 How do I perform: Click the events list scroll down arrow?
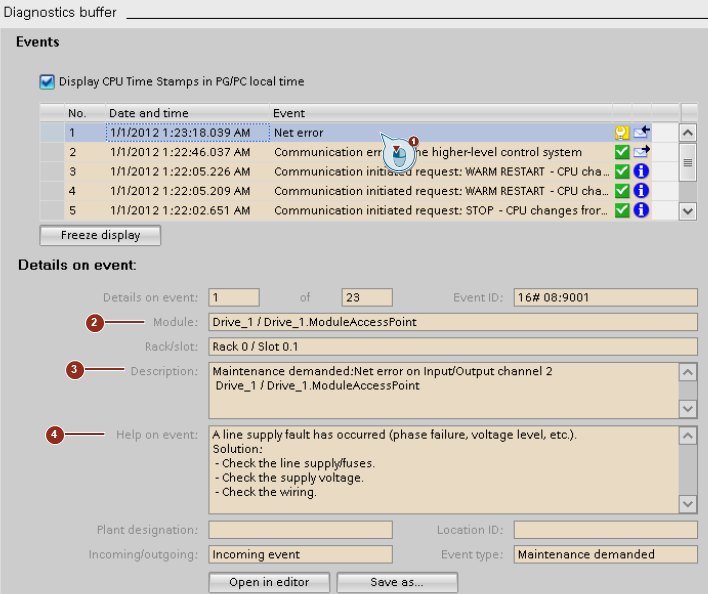[x=688, y=211]
